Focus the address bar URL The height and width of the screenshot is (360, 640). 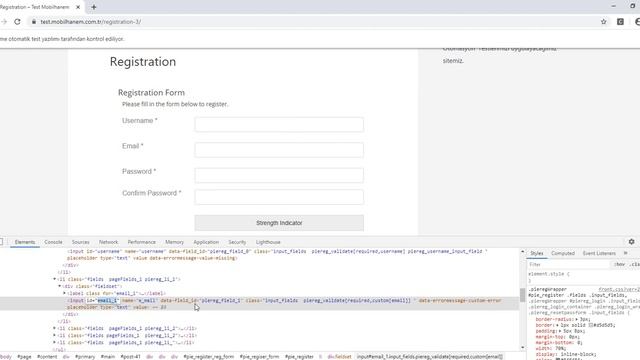(91, 22)
